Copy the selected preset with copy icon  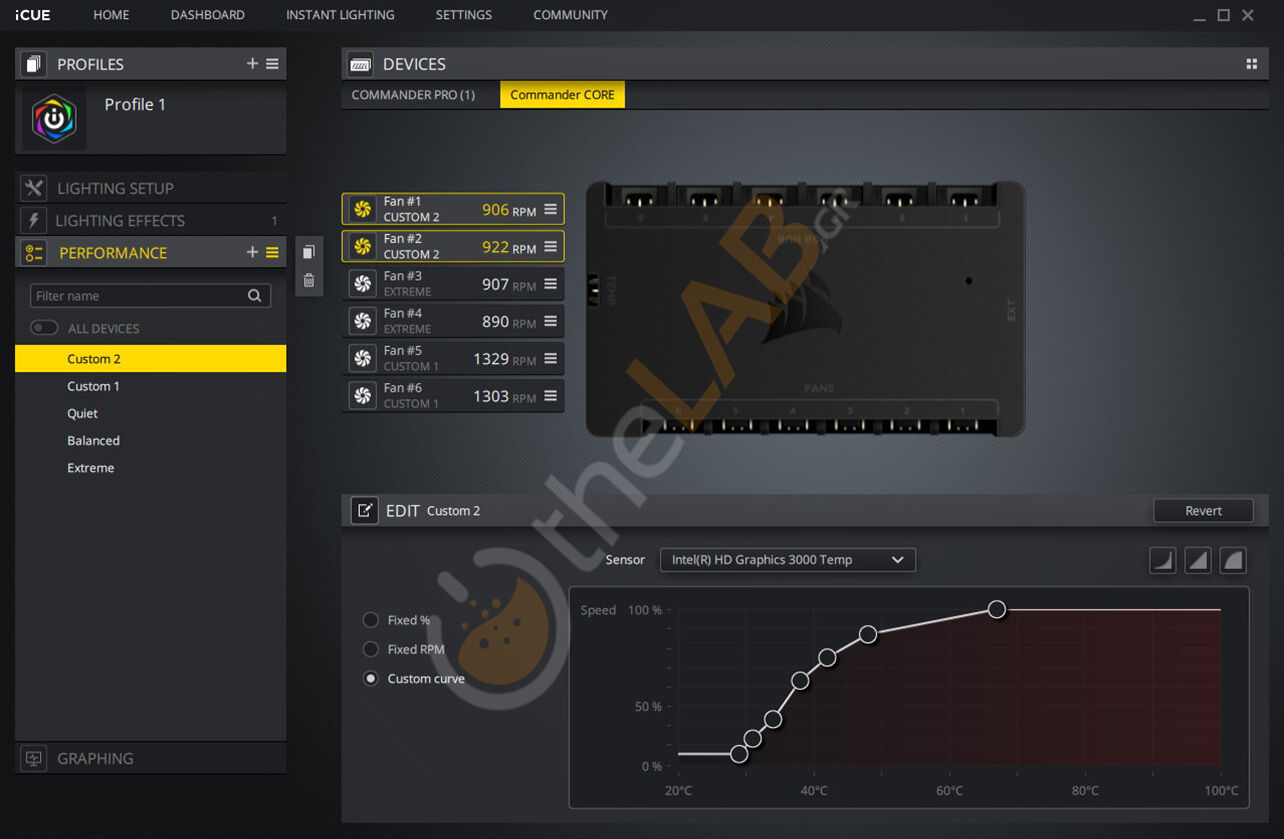point(309,252)
